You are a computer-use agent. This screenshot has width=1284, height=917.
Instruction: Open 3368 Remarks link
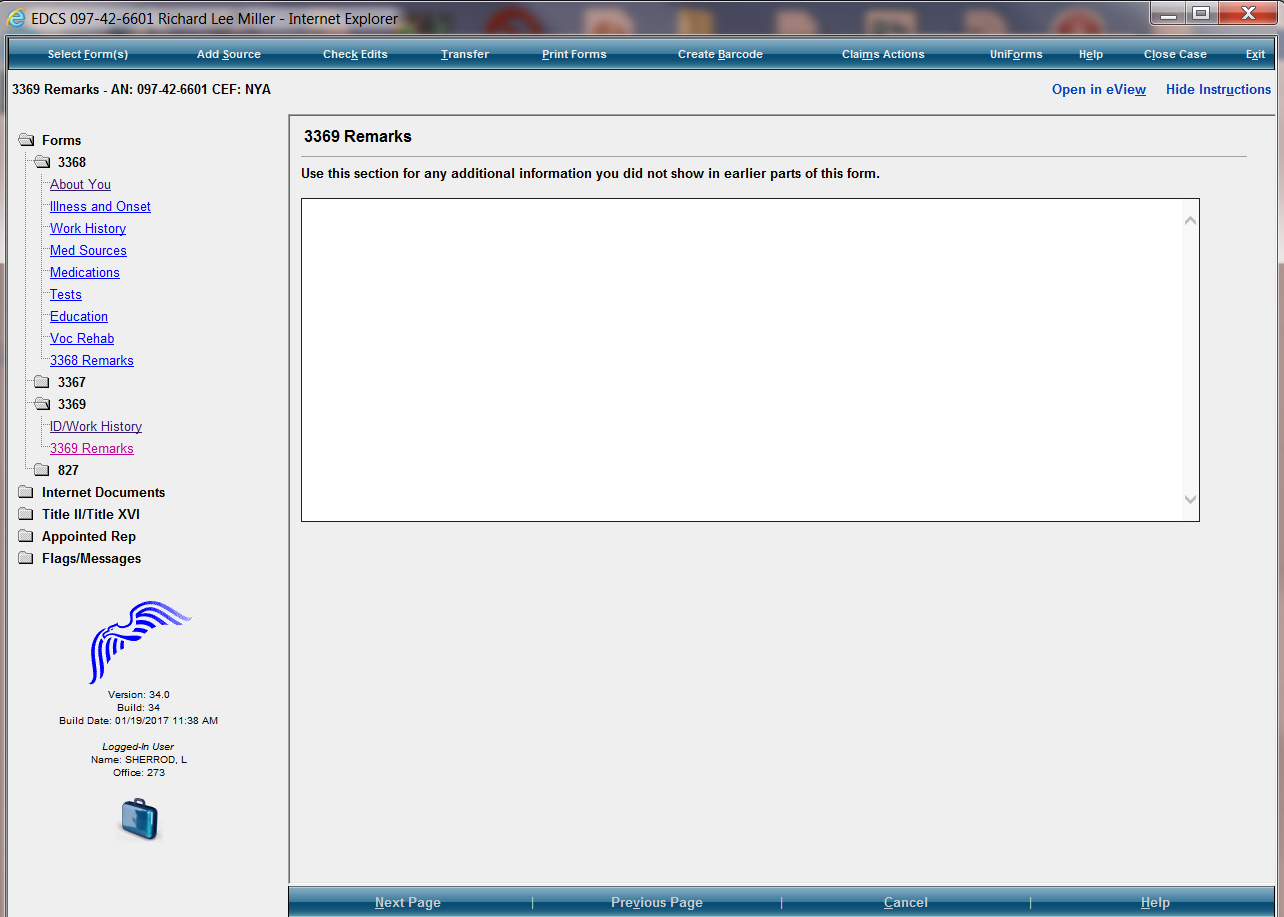tap(92, 360)
